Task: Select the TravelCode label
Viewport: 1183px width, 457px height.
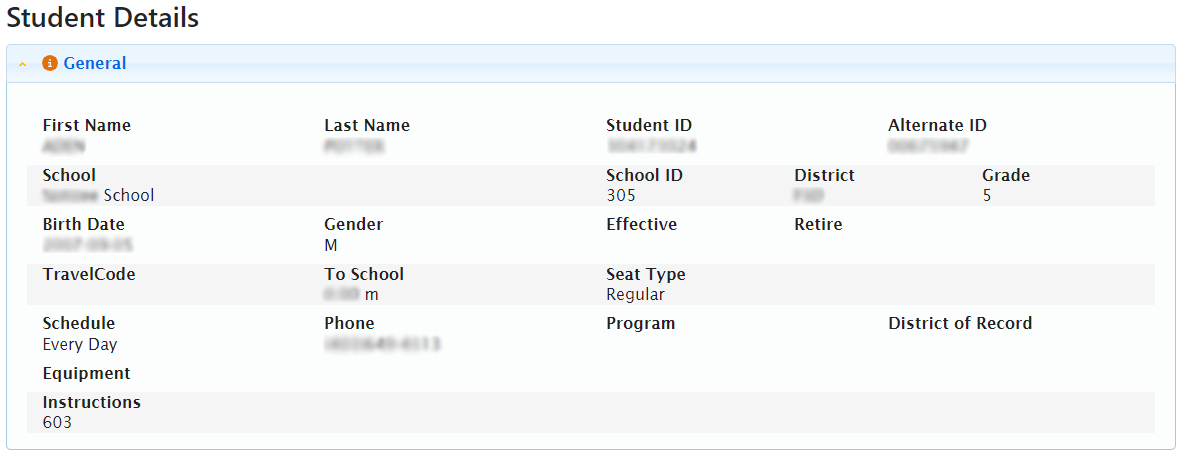Action: click(89, 275)
